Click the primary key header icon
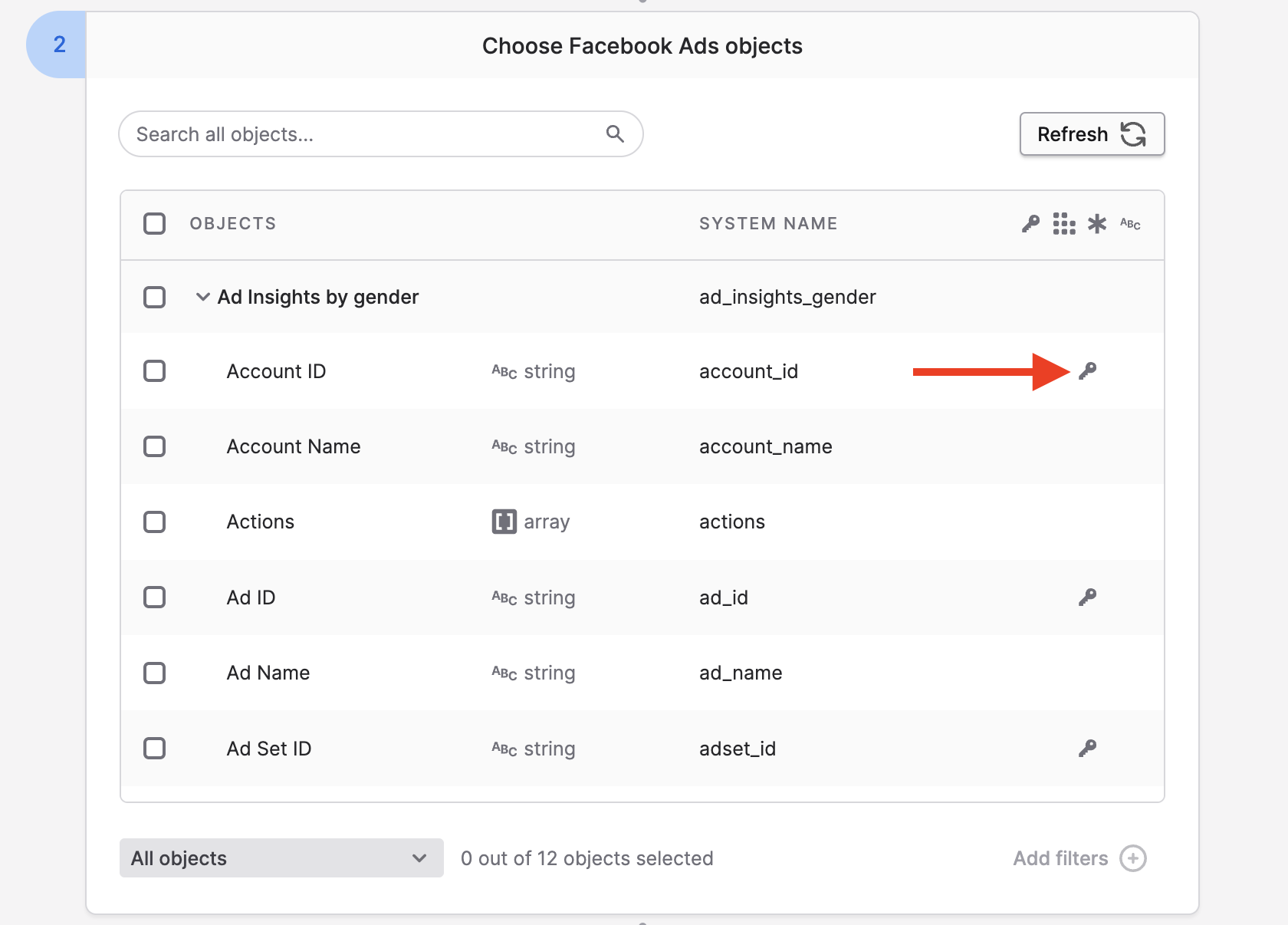 pyautogui.click(x=1030, y=224)
